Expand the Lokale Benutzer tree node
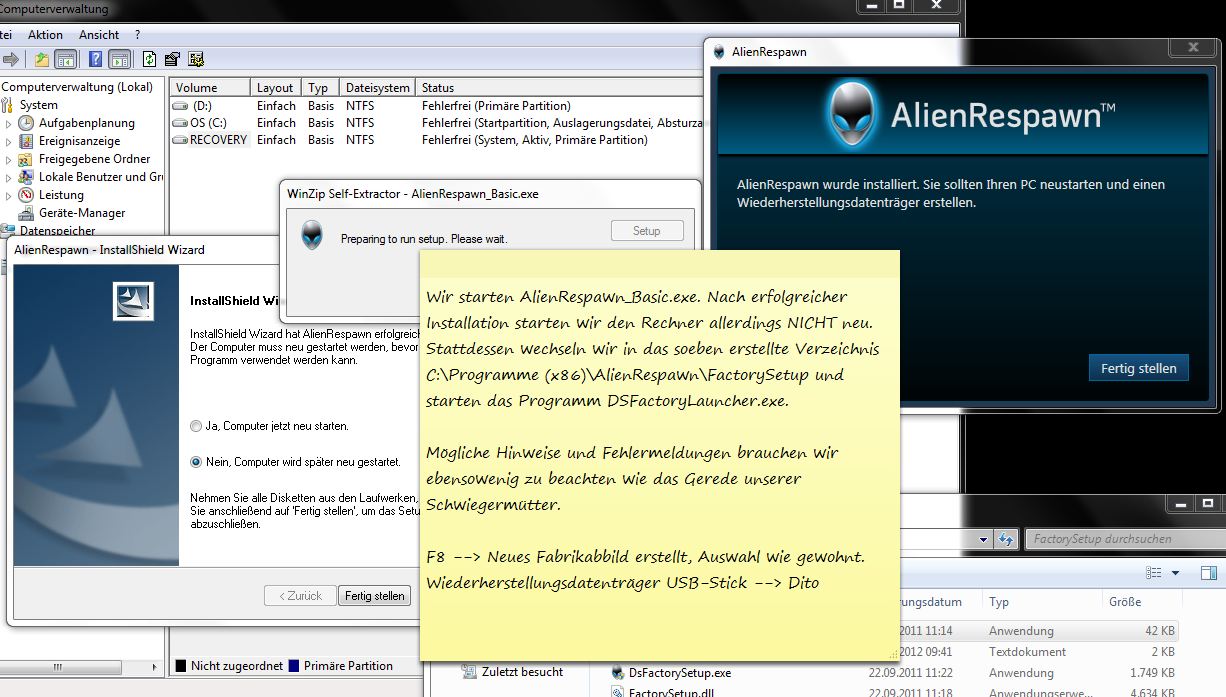 pos(9,177)
